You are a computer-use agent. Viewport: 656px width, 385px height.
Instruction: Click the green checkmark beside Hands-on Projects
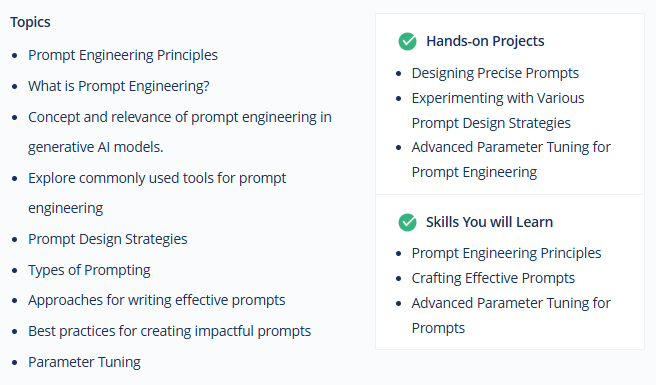pyautogui.click(x=407, y=41)
